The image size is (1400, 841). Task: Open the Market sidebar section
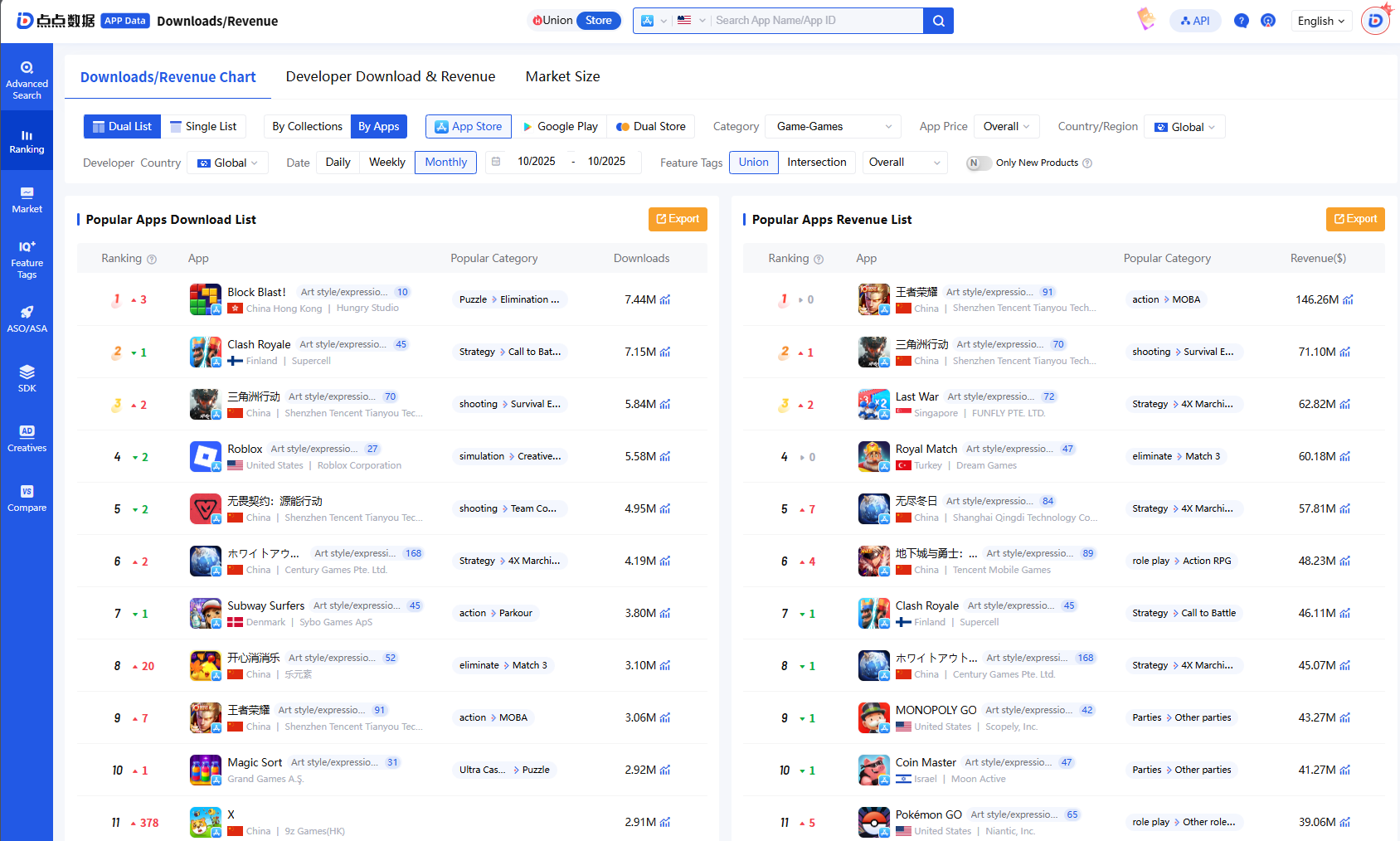coord(27,200)
